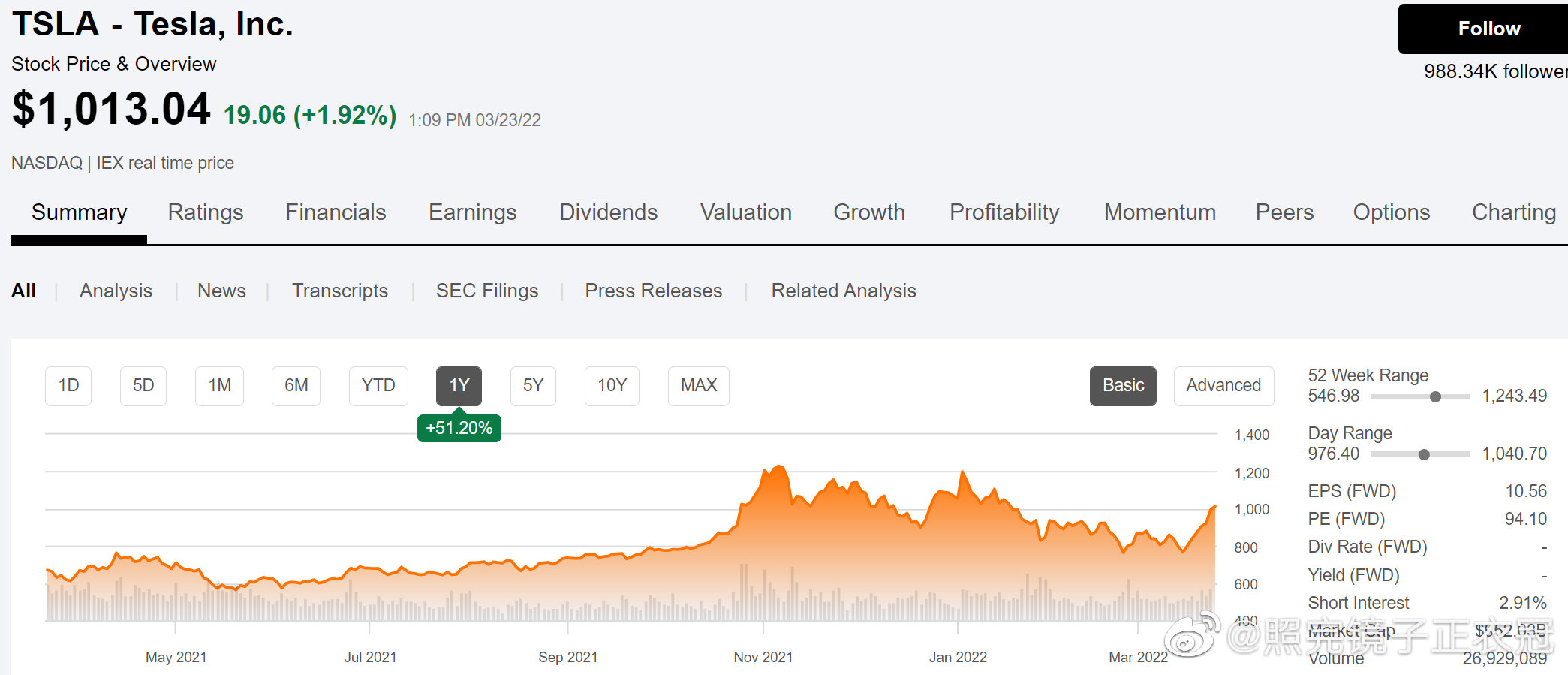Select the 1Y chart range
1568x675 pixels.
(x=459, y=386)
